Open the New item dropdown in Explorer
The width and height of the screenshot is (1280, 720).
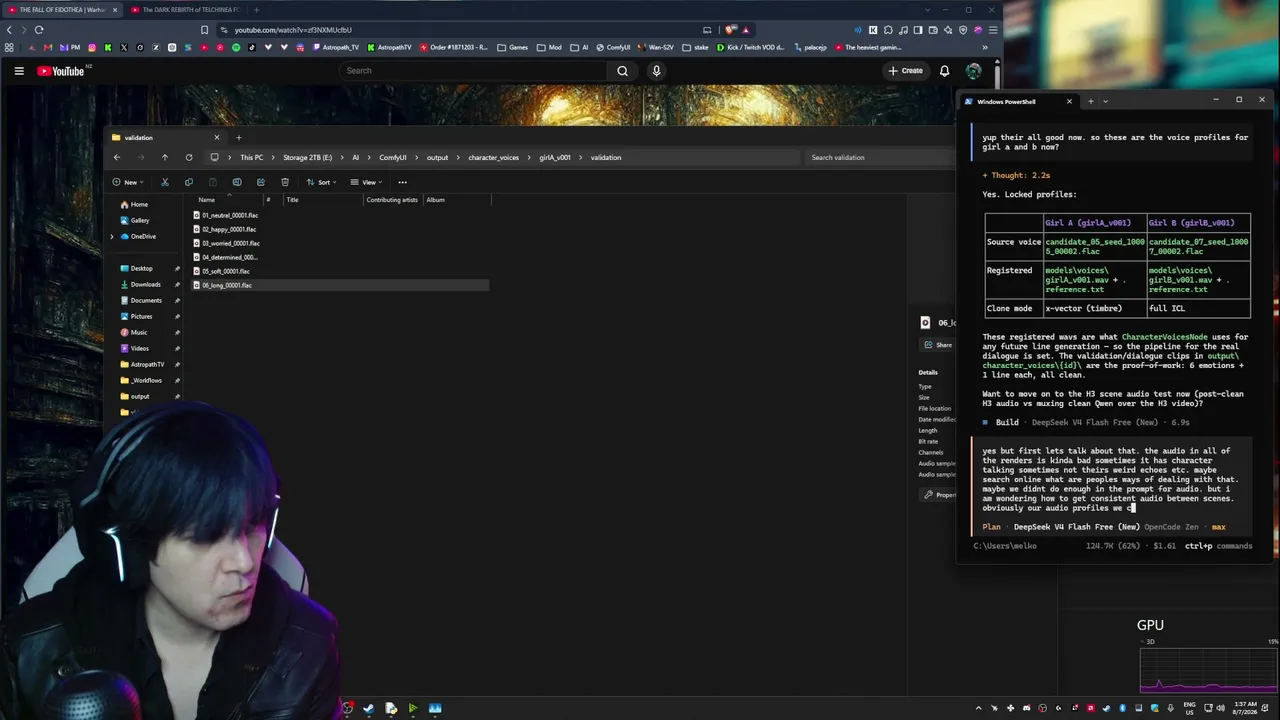(x=128, y=182)
